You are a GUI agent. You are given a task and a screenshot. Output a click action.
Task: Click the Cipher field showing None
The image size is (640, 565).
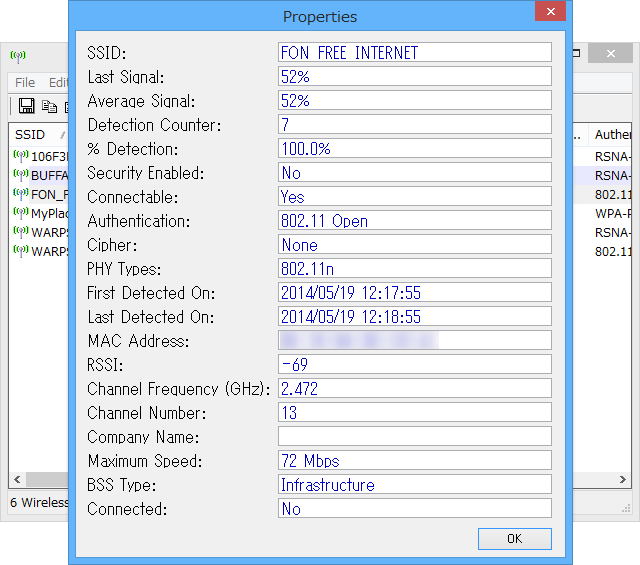point(415,245)
